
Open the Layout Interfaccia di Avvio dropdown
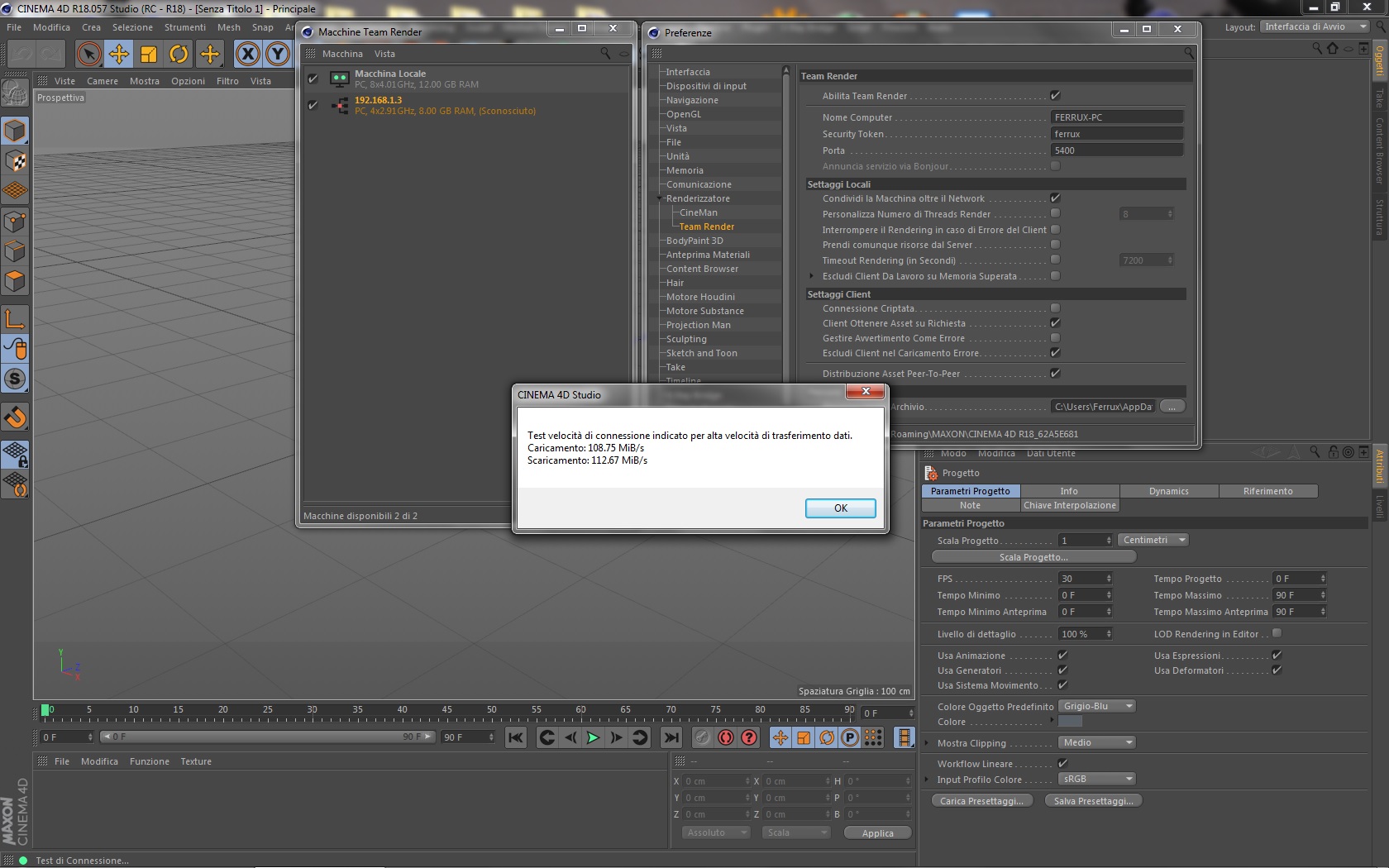coord(1315,26)
